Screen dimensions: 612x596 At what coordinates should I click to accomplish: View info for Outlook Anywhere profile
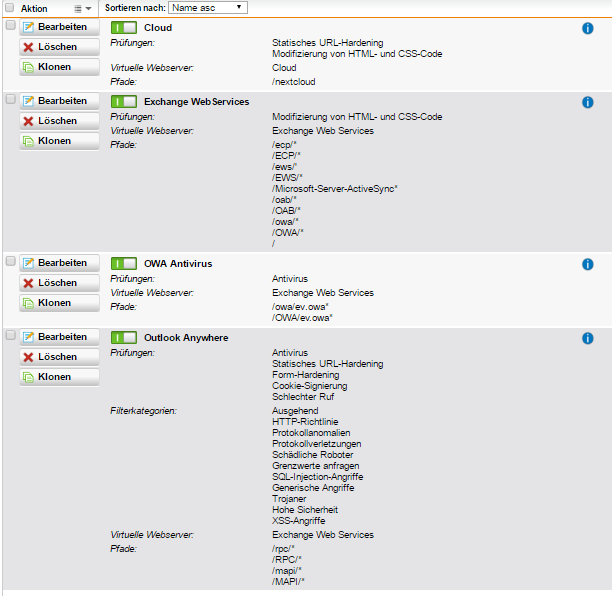click(x=588, y=338)
